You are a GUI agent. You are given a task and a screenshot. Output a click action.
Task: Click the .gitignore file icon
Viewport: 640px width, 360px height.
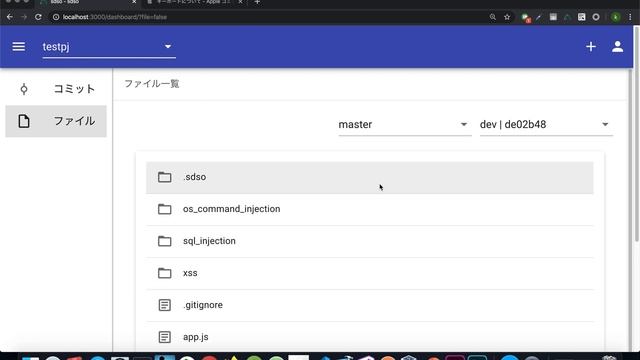[164, 305]
